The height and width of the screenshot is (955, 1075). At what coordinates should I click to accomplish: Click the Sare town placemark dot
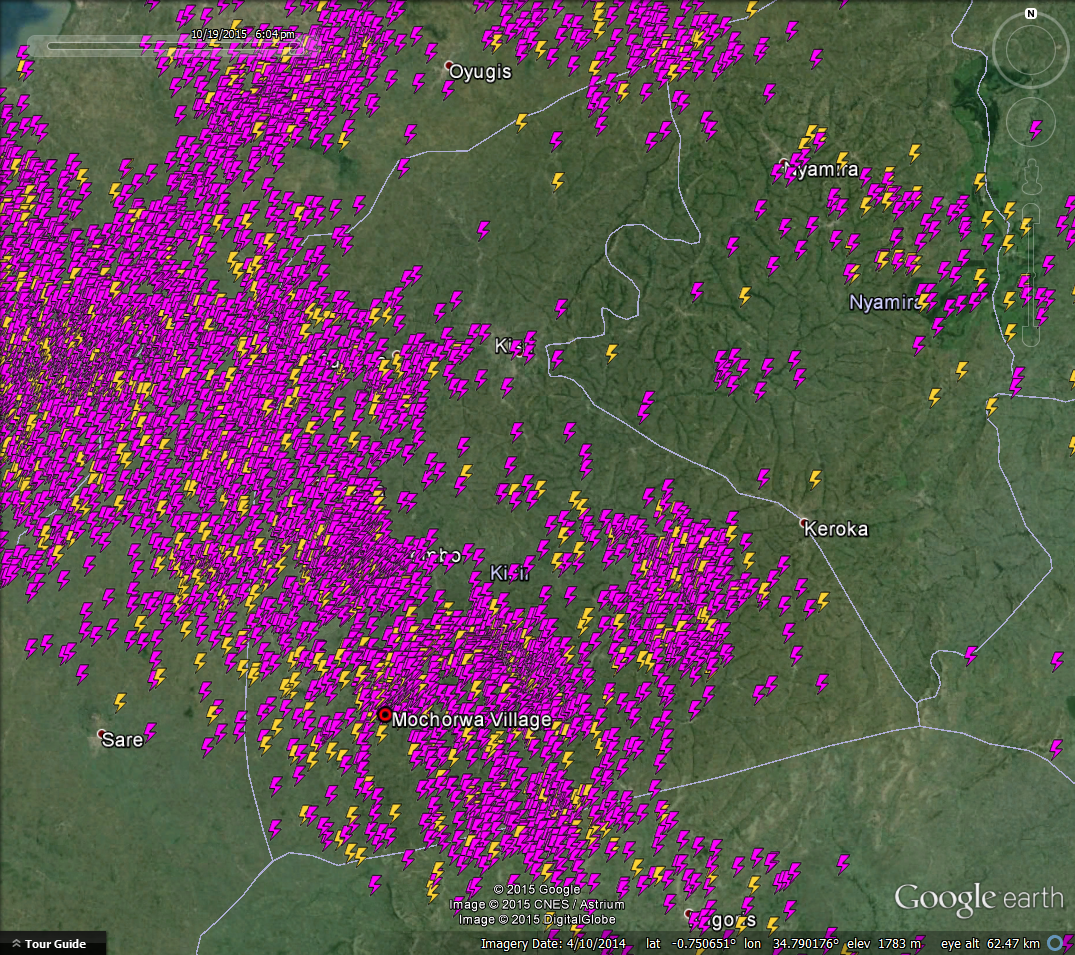pyautogui.click(x=101, y=734)
